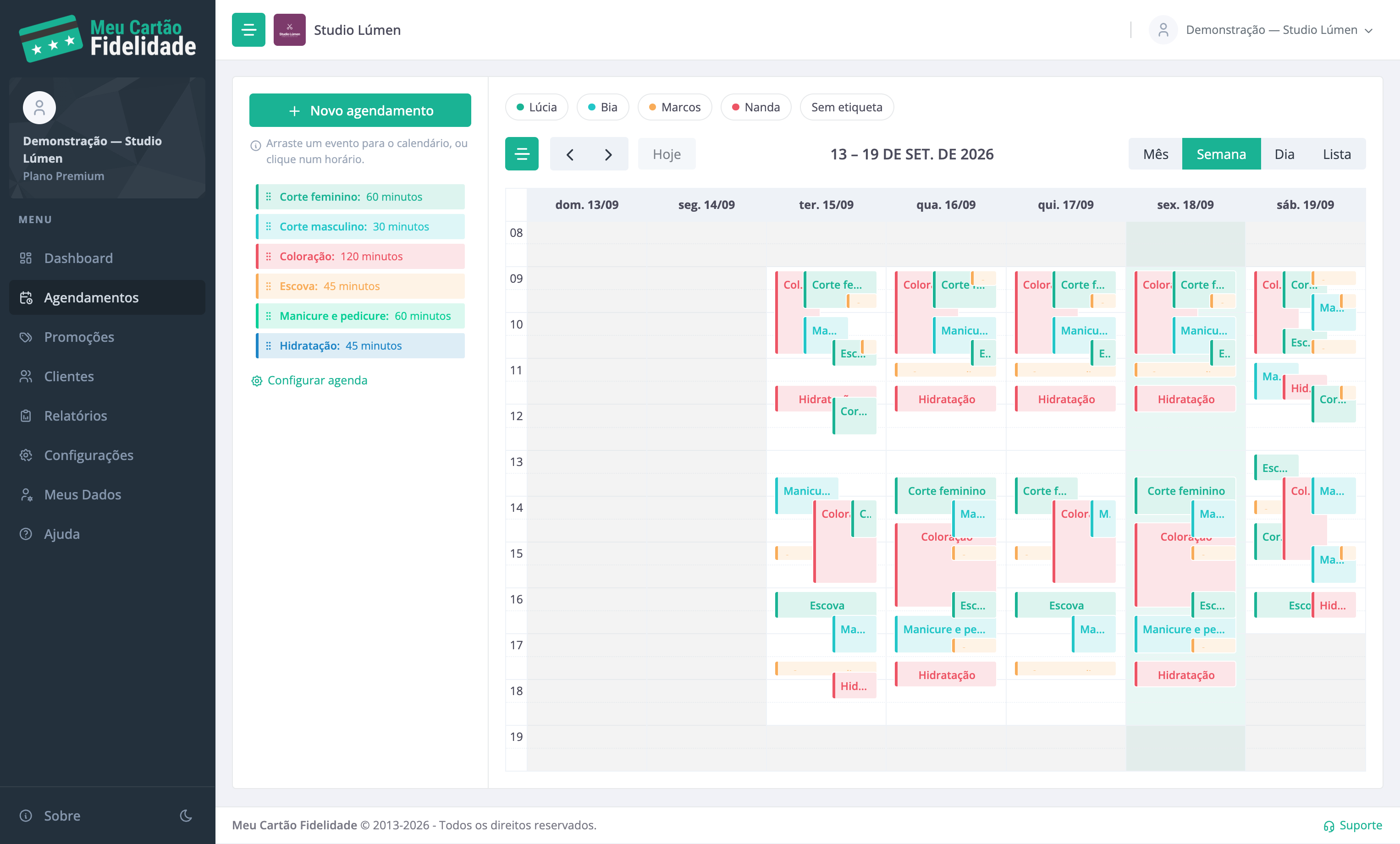Viewport: 1400px width, 844px height.
Task: Toggle the Marcos staff filter
Action: coord(674,107)
